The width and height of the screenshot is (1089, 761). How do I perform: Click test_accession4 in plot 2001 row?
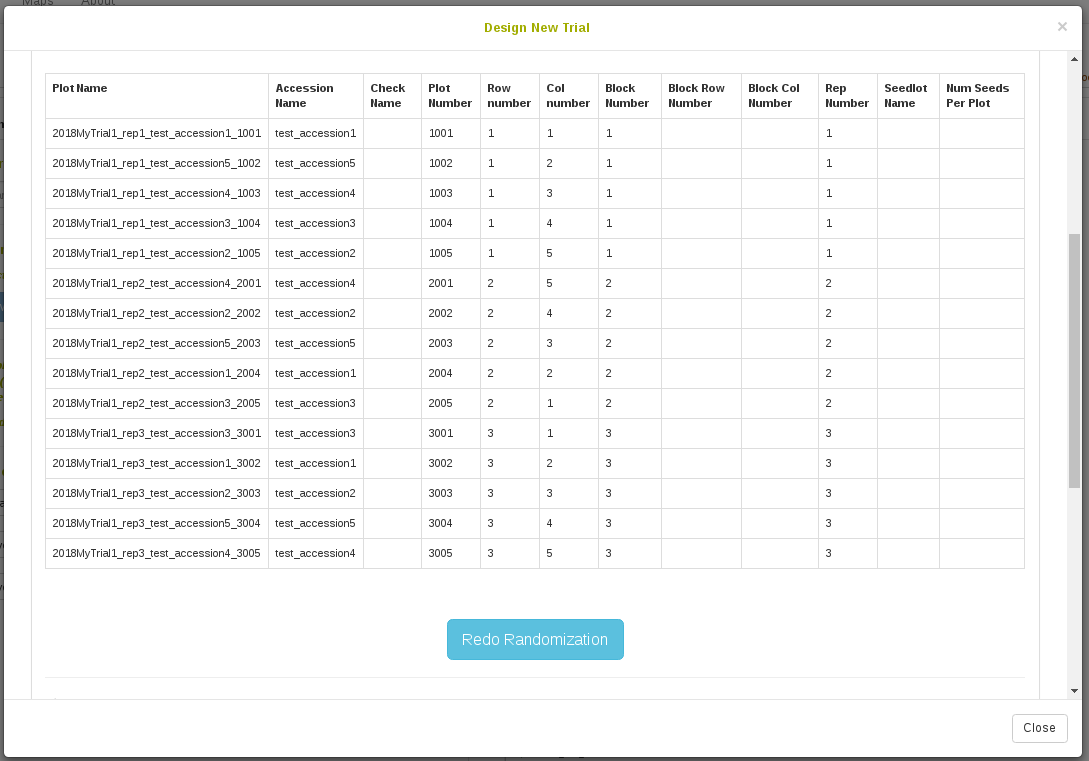315,283
